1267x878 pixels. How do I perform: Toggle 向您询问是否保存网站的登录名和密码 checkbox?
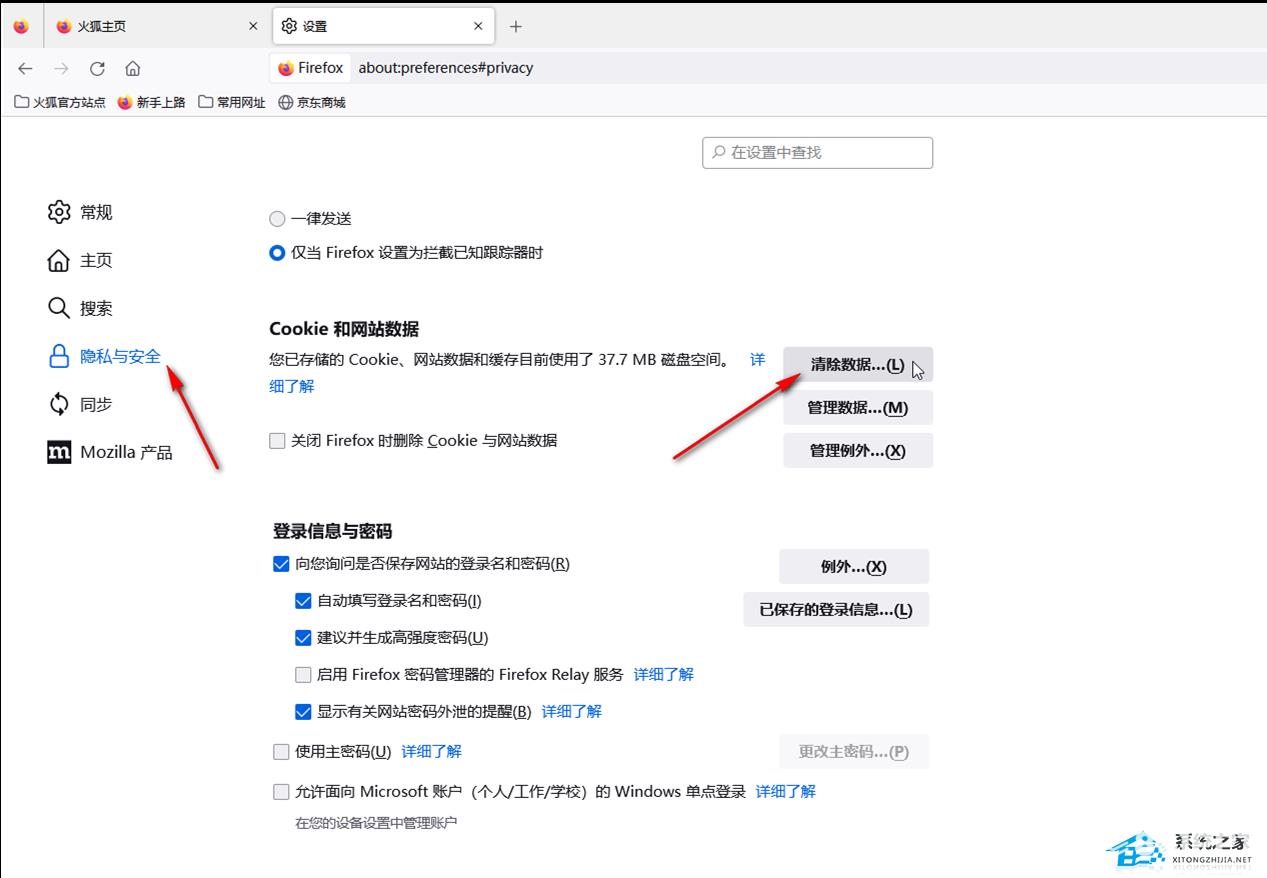coord(281,564)
